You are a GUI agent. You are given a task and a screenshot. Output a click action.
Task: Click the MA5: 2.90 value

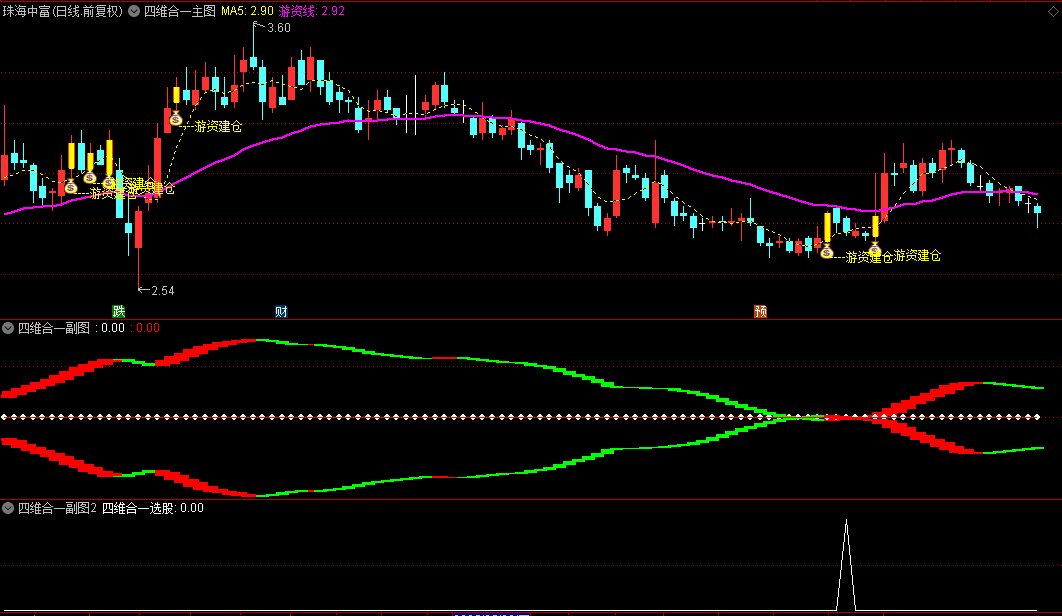[247, 11]
